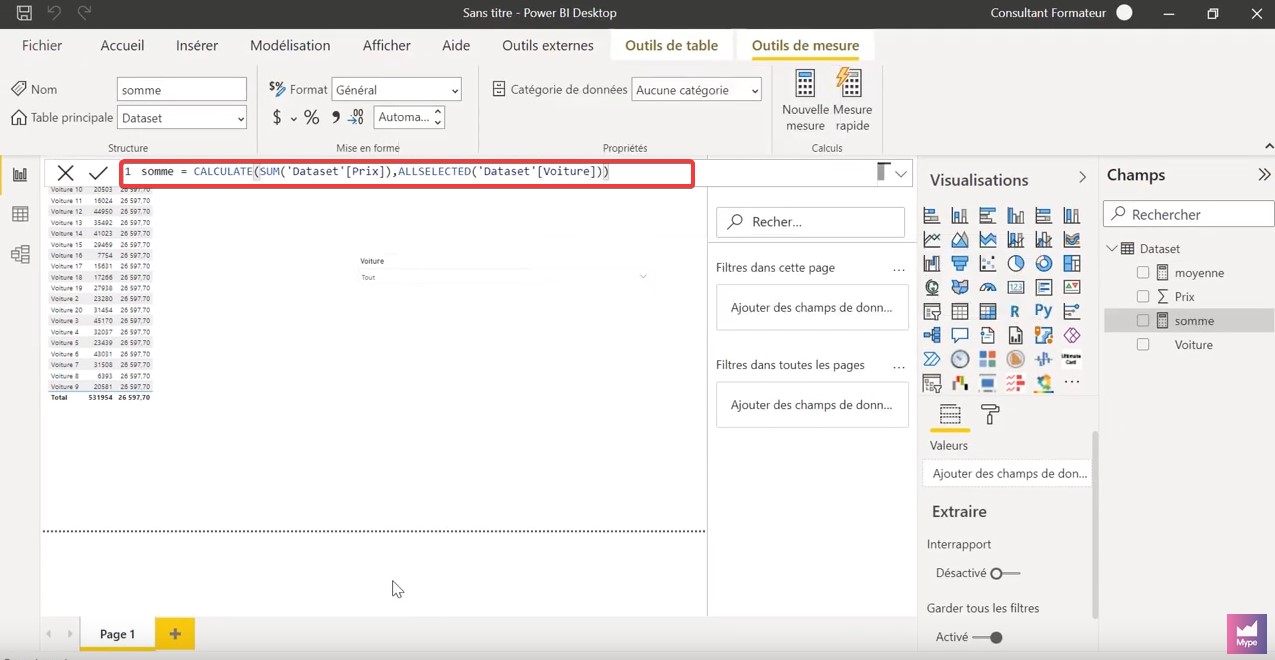
Task: Collapse the Dataset table in Champs
Action: pyautogui.click(x=1112, y=248)
